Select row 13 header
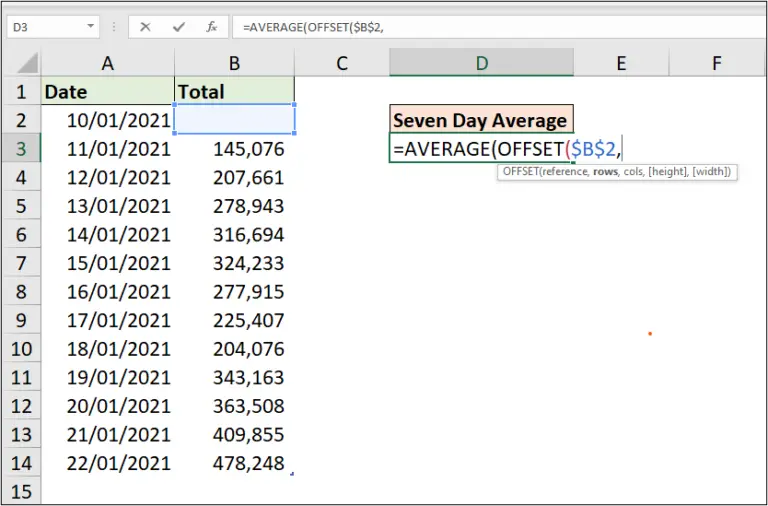 21,434
